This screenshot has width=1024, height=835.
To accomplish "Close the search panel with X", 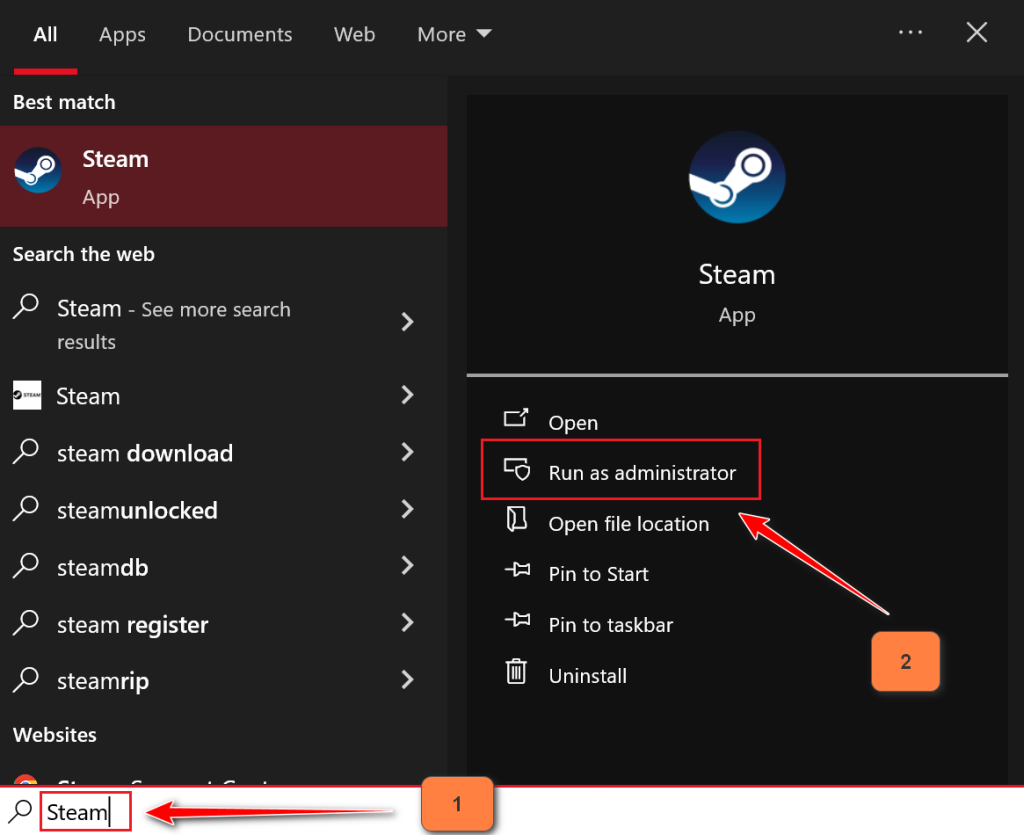I will (x=977, y=32).
